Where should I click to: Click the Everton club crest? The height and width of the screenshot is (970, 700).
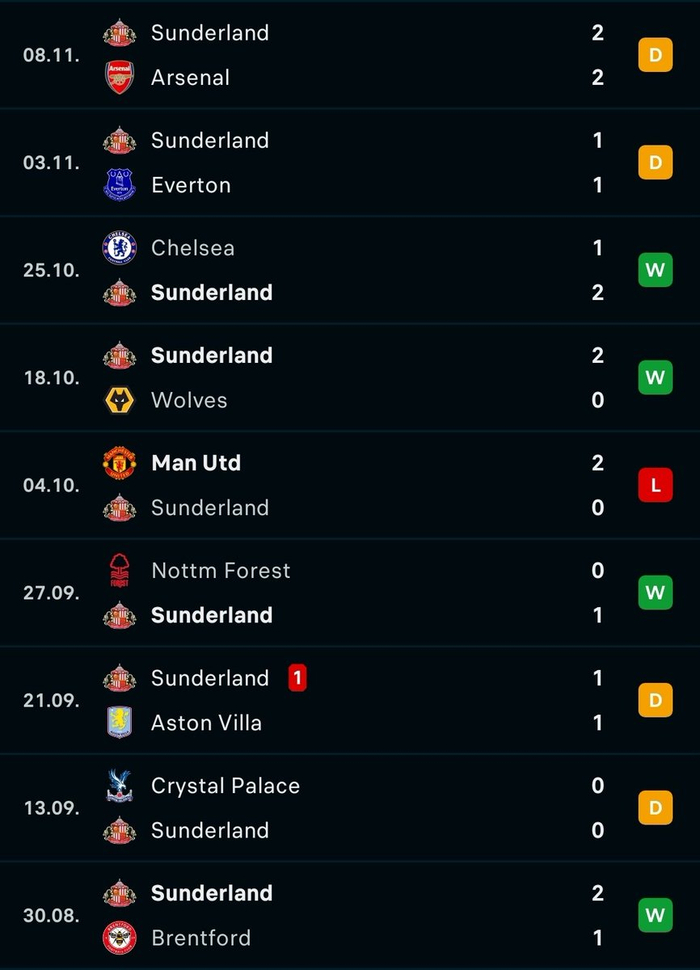click(x=120, y=185)
